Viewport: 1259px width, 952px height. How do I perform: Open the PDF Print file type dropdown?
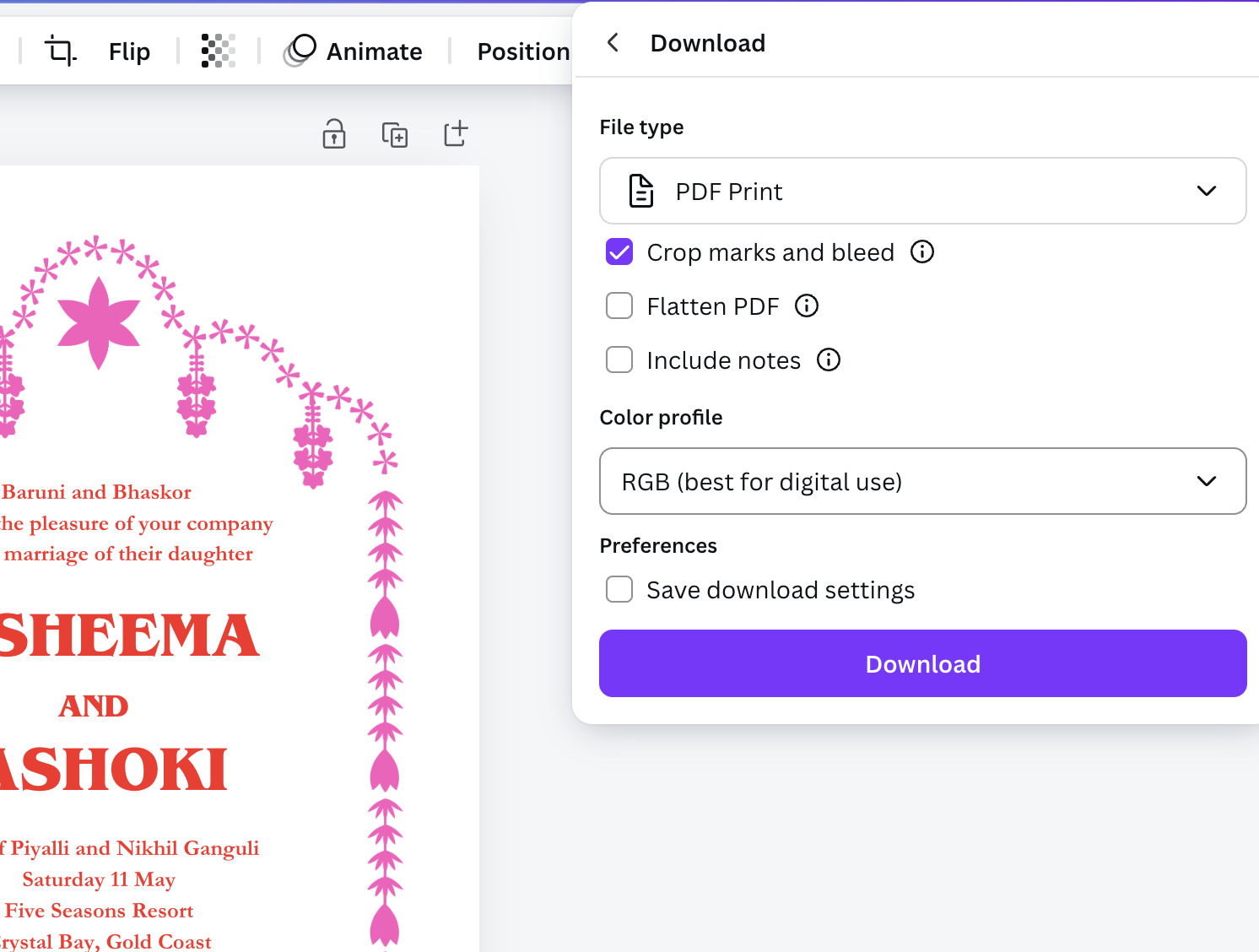point(922,191)
